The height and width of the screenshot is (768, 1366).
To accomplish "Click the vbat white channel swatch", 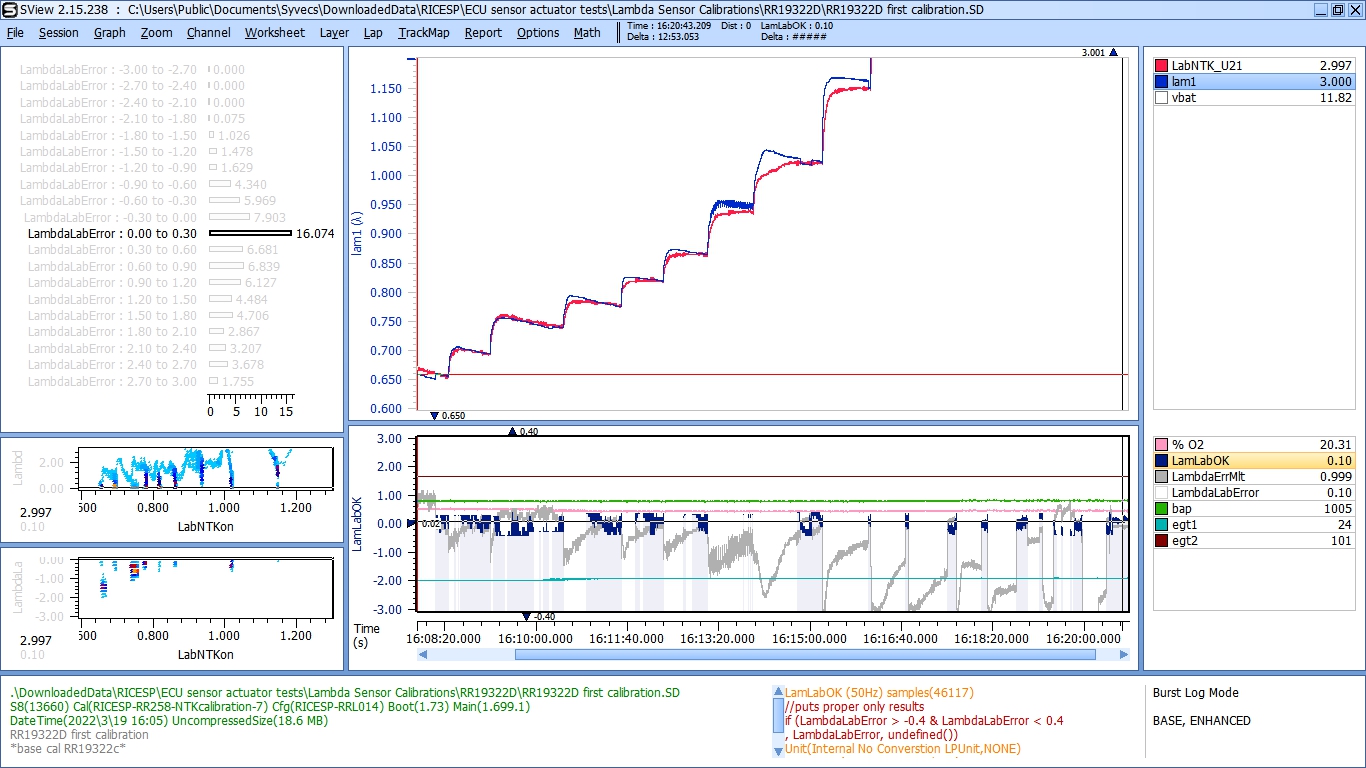I will coord(1161,98).
